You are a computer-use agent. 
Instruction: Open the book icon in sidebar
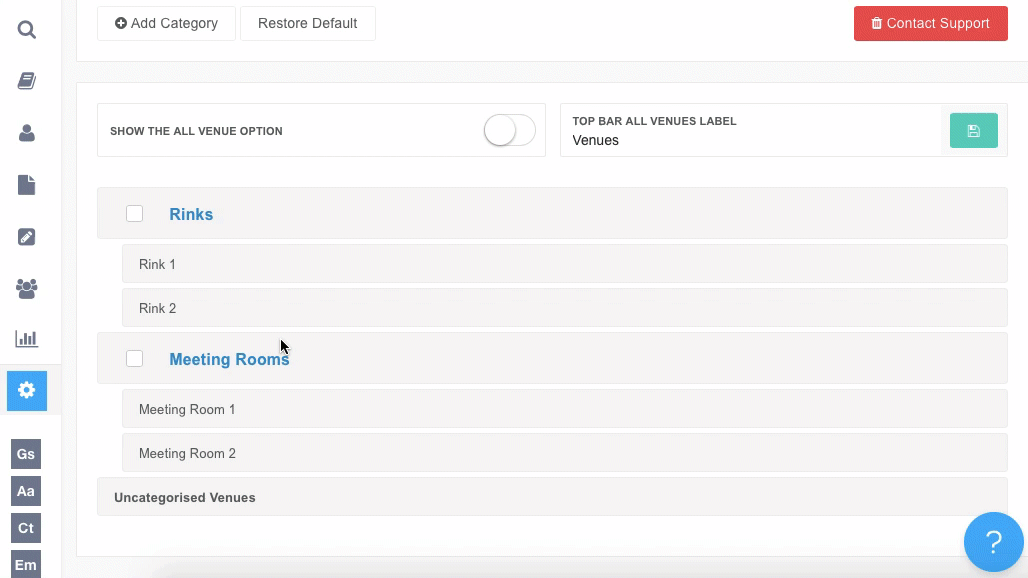click(x=27, y=81)
